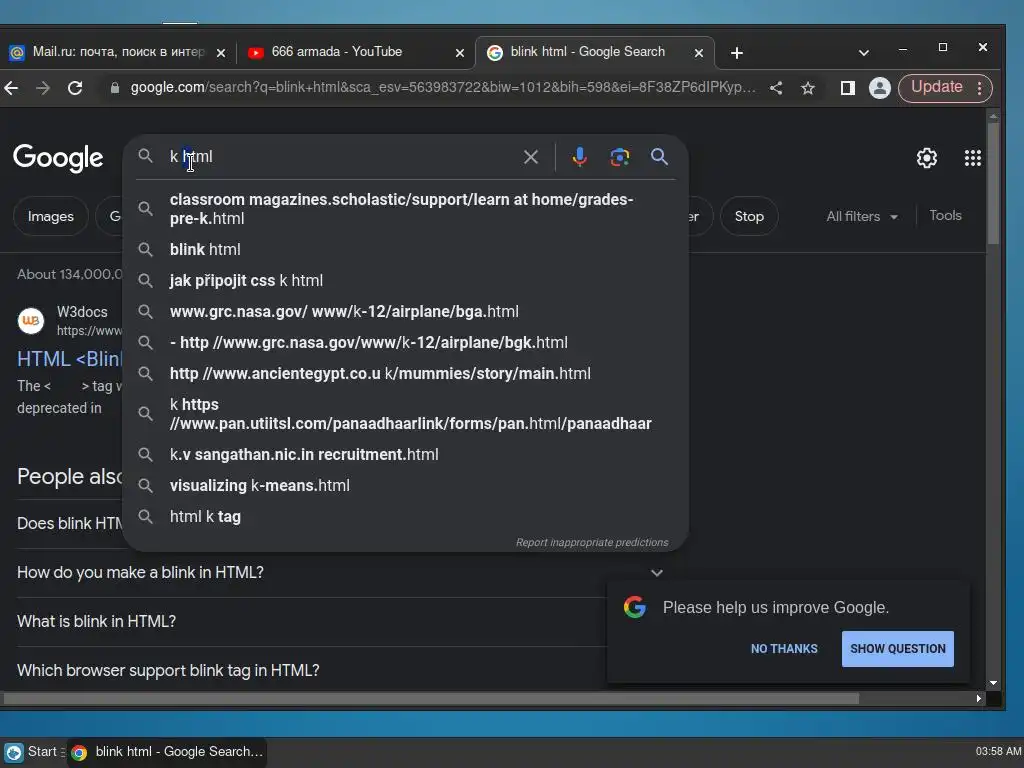Open the new tab plus button
Viewport: 1024px width, 768px height.
pyautogui.click(x=737, y=53)
